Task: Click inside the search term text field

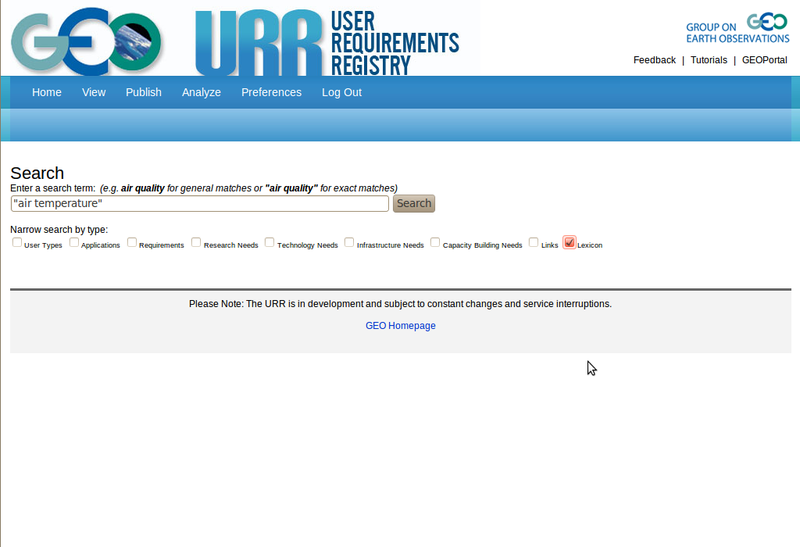Action: pos(199,203)
